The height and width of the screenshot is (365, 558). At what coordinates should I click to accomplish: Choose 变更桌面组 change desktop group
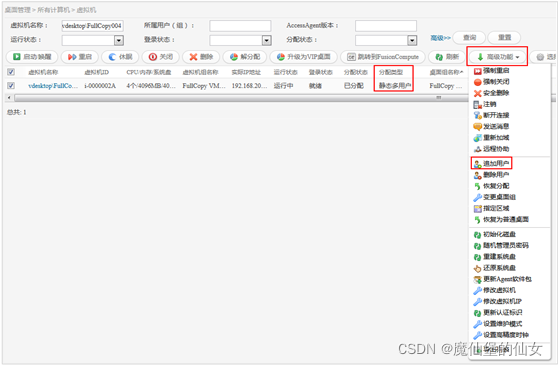pyautogui.click(x=495, y=197)
